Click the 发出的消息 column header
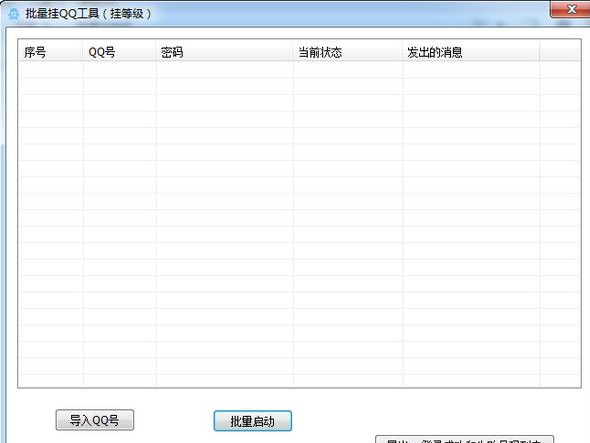This screenshot has width=590, height=443. point(471,52)
